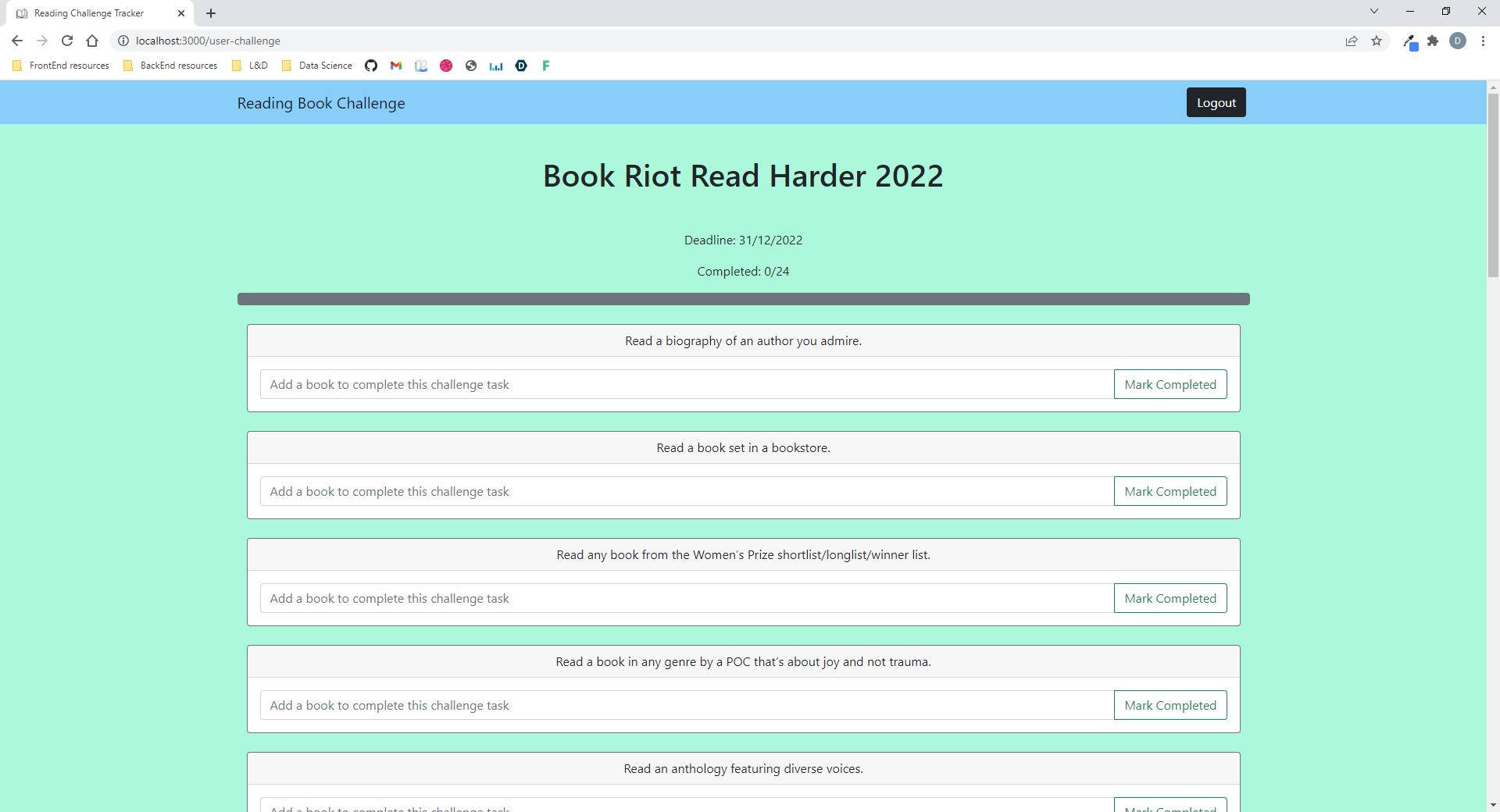
Task: Click the POC joy and not trauma task text
Action: click(744, 661)
